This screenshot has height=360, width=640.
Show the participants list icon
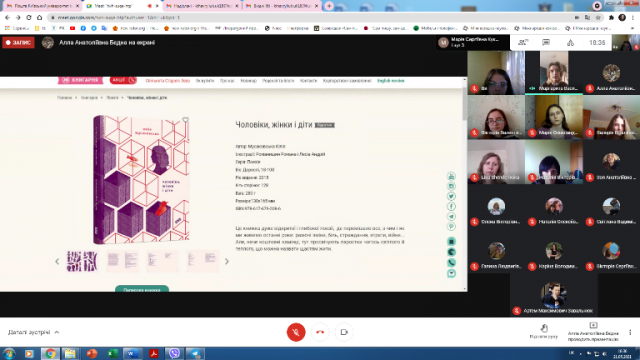pyautogui.click(x=523, y=42)
